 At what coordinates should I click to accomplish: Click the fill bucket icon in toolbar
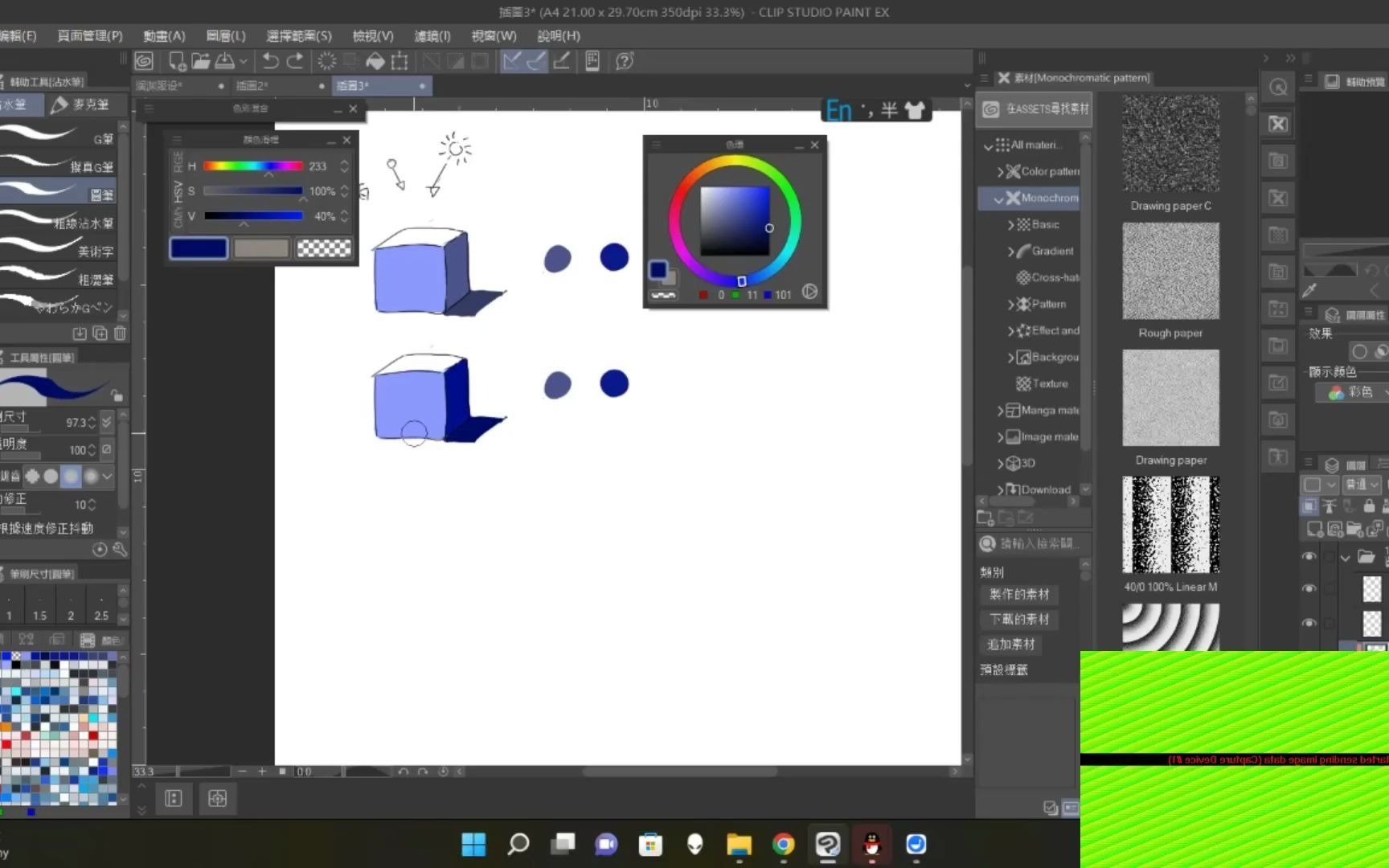point(375,61)
